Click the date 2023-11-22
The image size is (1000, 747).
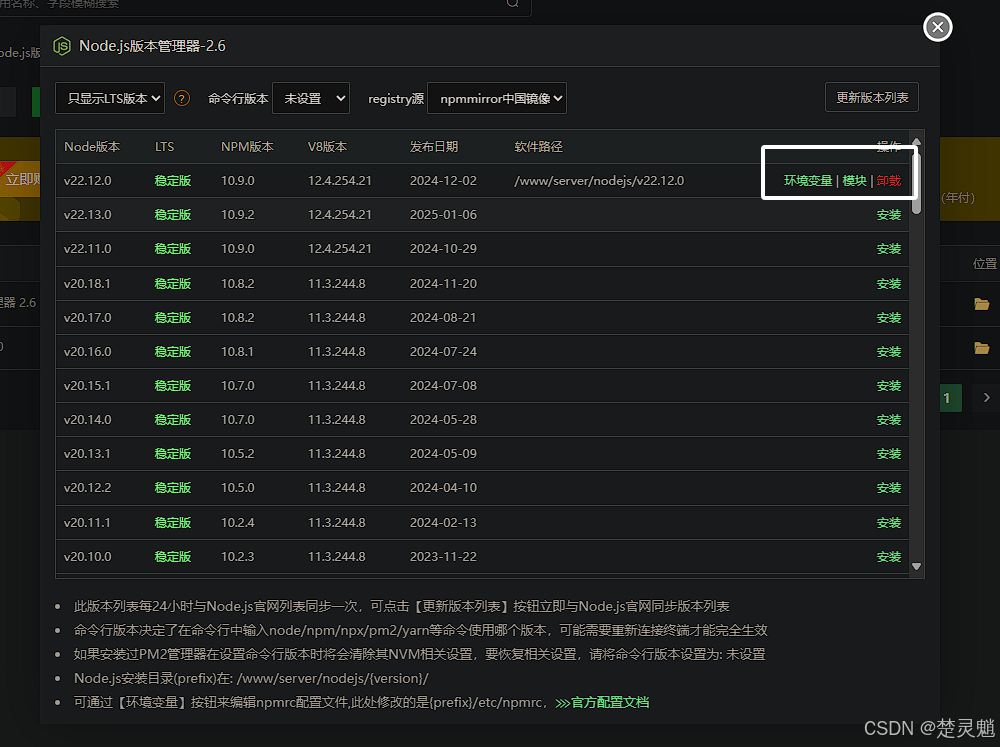[x=443, y=557]
